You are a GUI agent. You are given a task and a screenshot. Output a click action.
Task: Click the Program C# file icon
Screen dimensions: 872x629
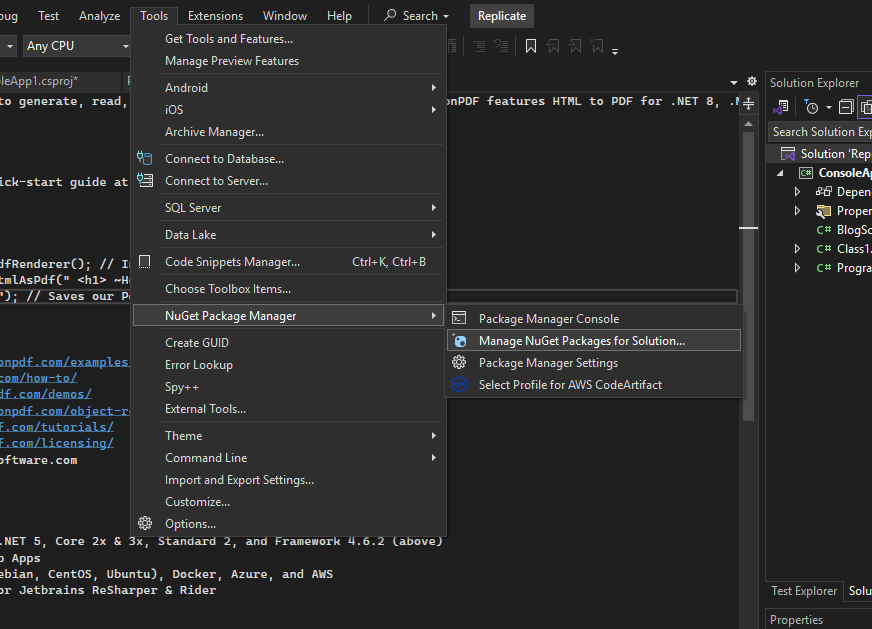click(824, 268)
